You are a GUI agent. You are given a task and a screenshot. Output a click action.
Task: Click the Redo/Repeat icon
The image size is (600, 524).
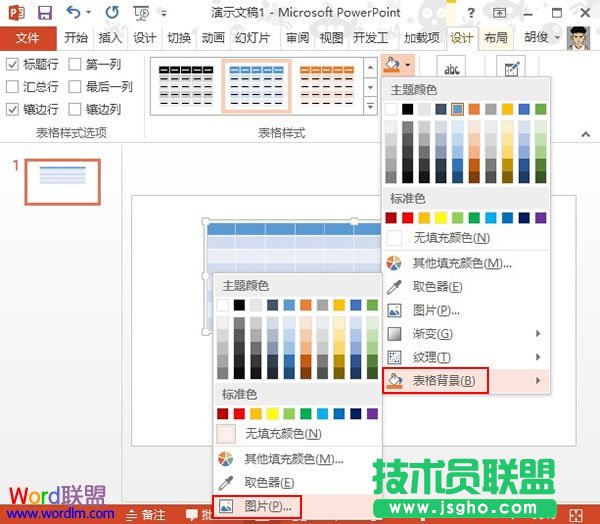click(112, 13)
